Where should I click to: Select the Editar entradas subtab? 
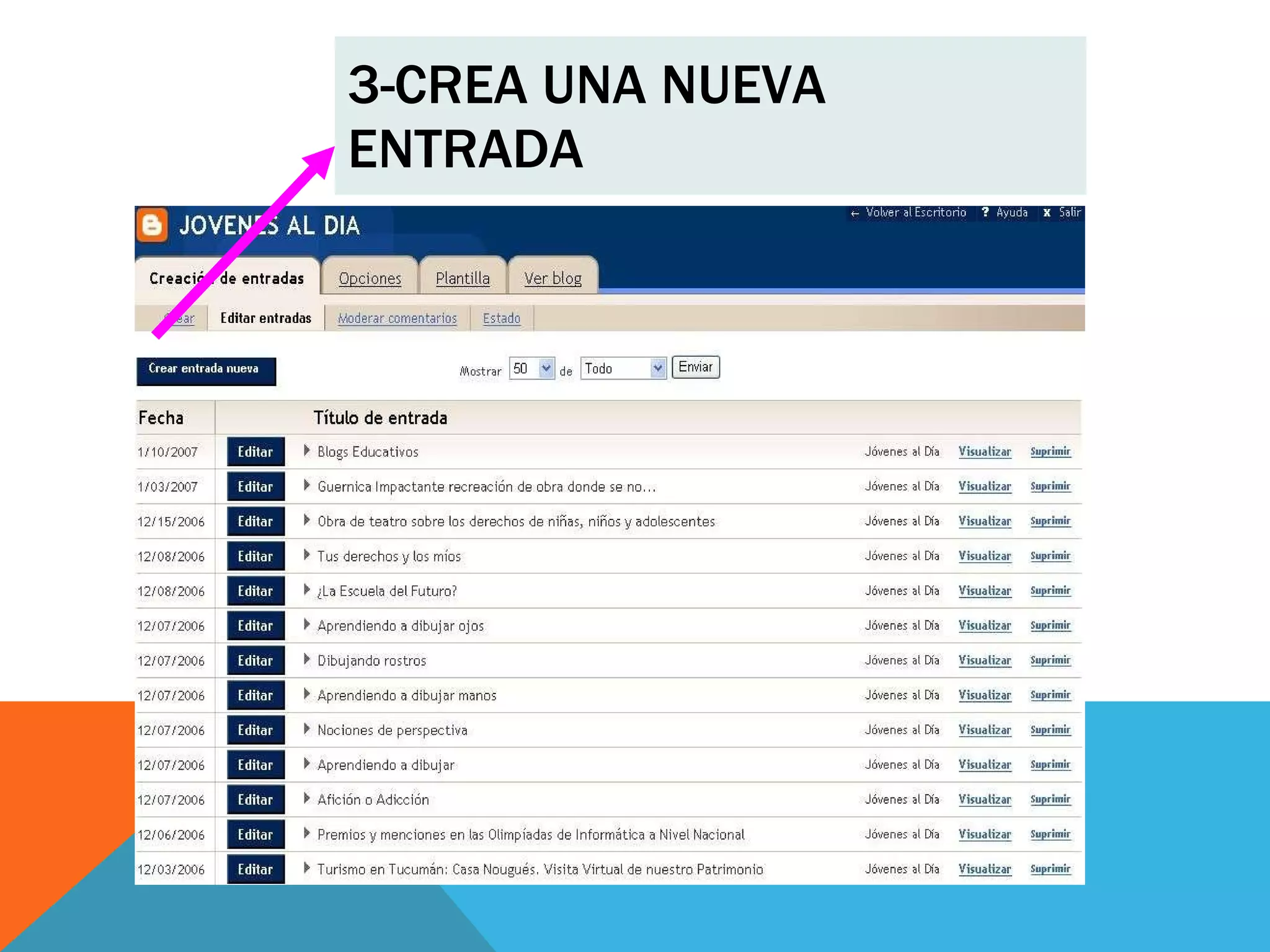pyautogui.click(x=266, y=318)
